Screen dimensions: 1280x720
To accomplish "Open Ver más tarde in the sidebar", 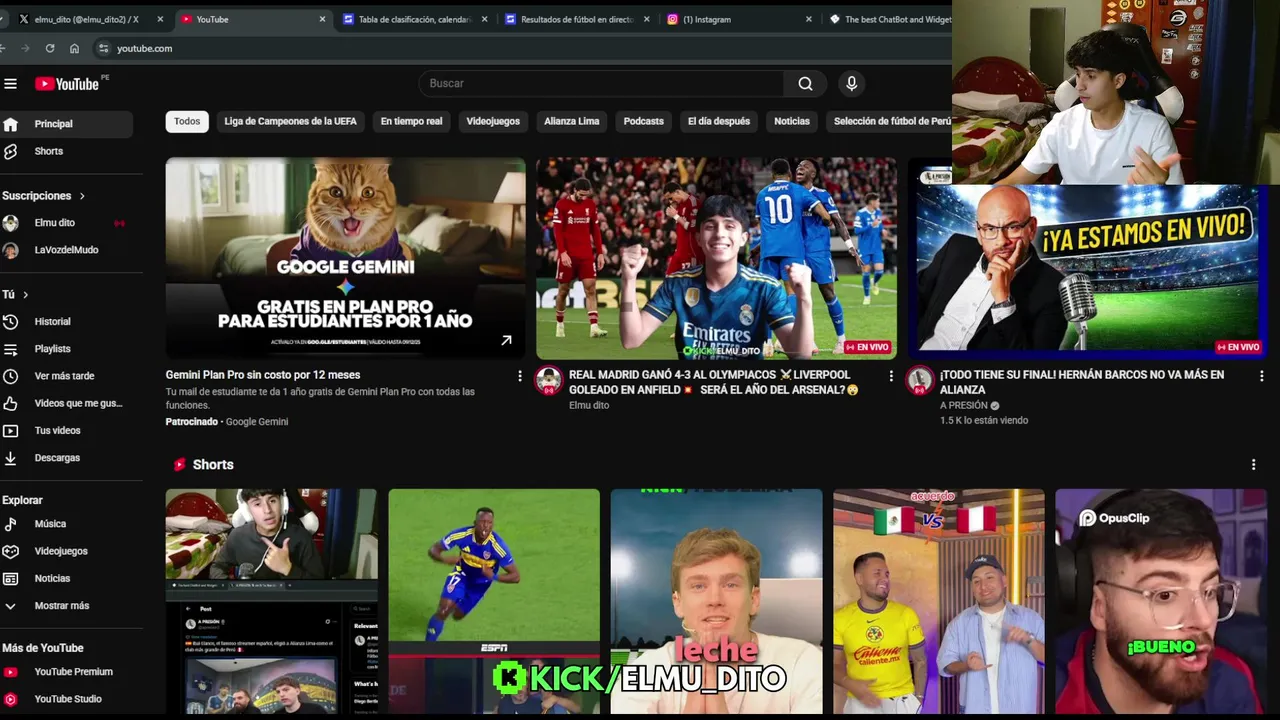I will point(66,376).
